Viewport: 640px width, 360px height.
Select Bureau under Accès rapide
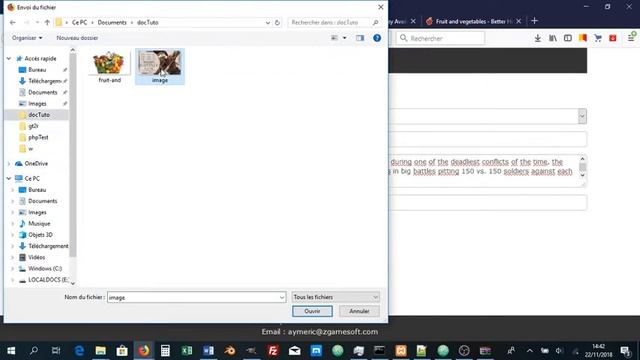[37, 70]
